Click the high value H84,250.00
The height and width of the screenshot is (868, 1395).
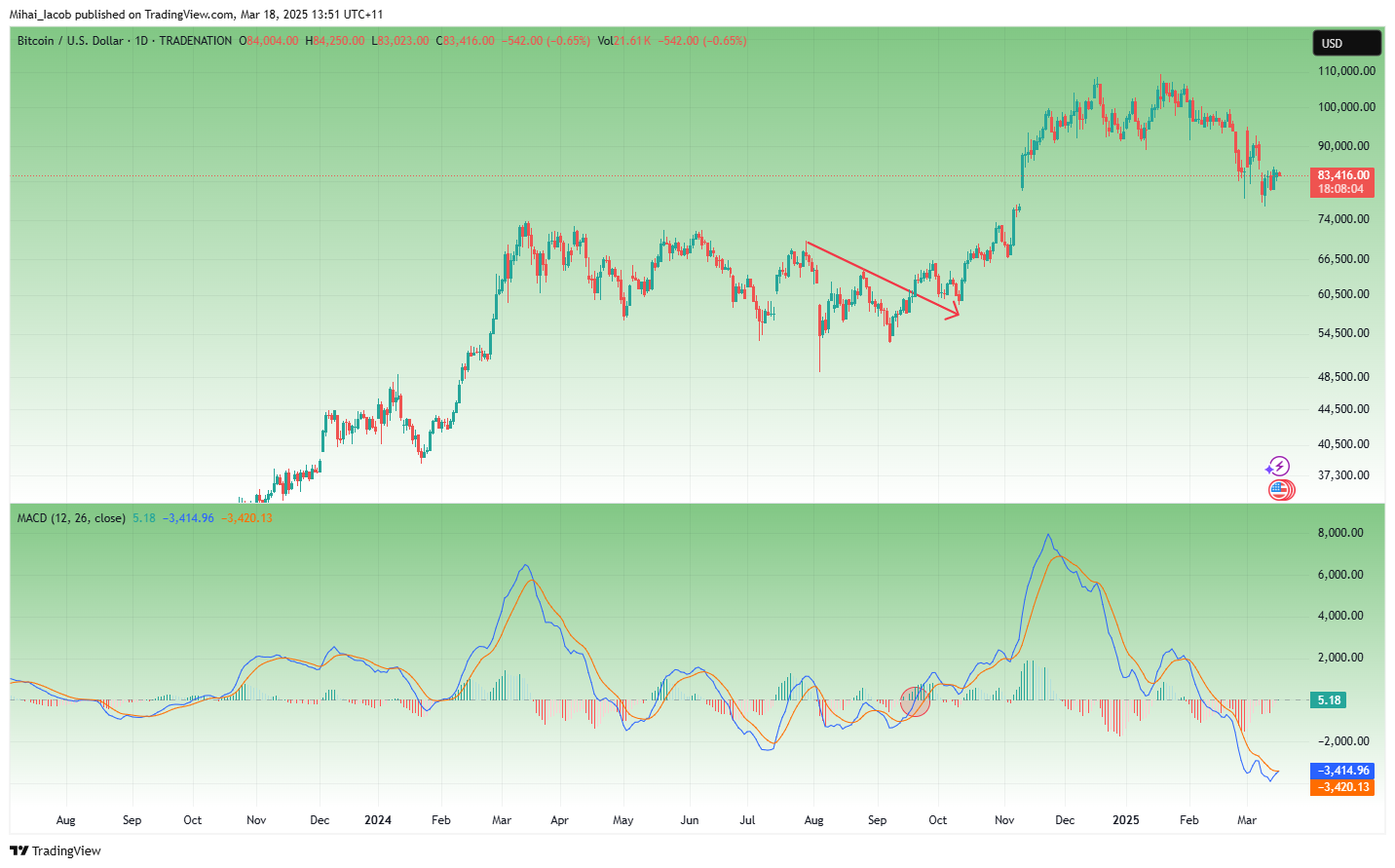[x=335, y=41]
